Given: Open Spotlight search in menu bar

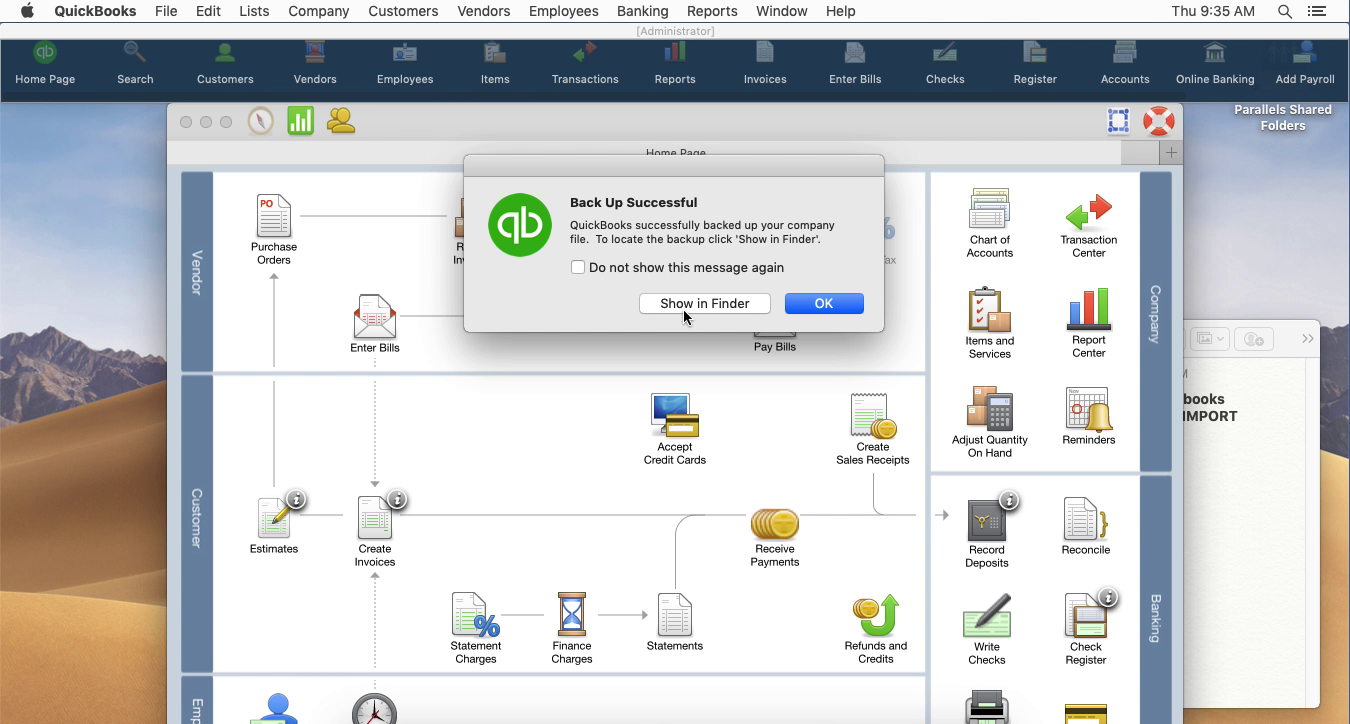Looking at the screenshot, I should click(1285, 11).
